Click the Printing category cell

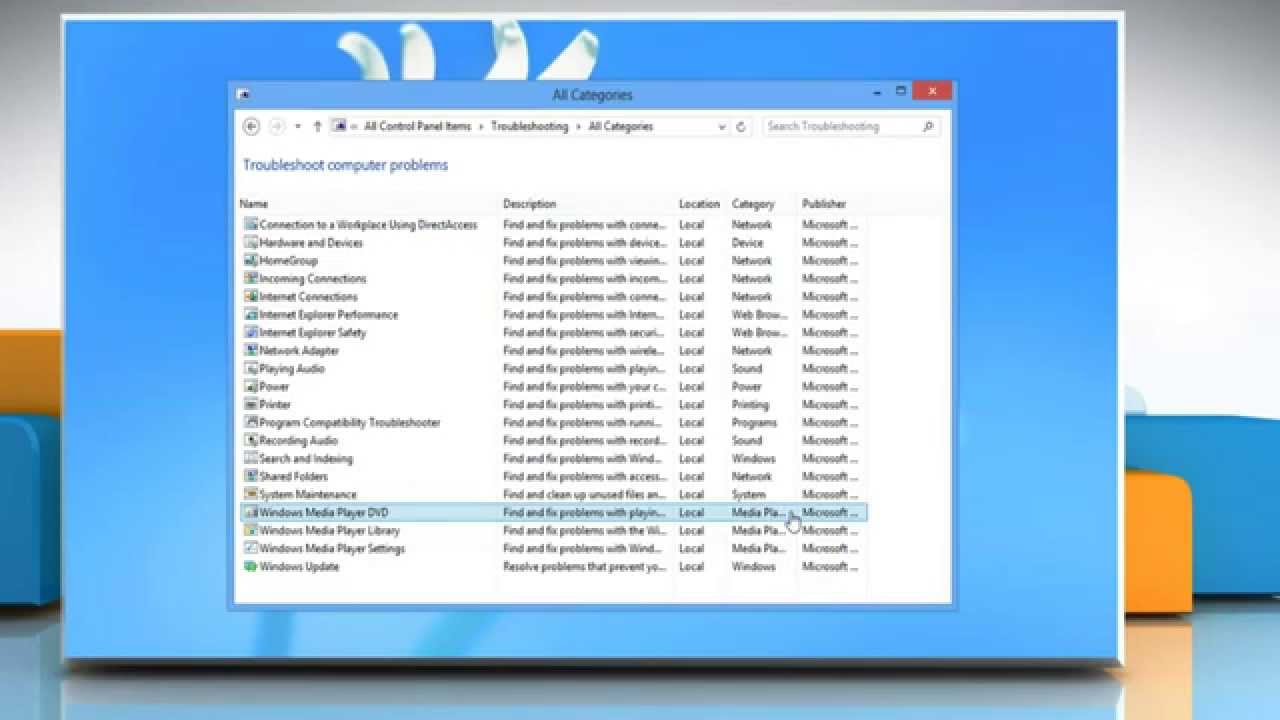pyautogui.click(x=750, y=405)
